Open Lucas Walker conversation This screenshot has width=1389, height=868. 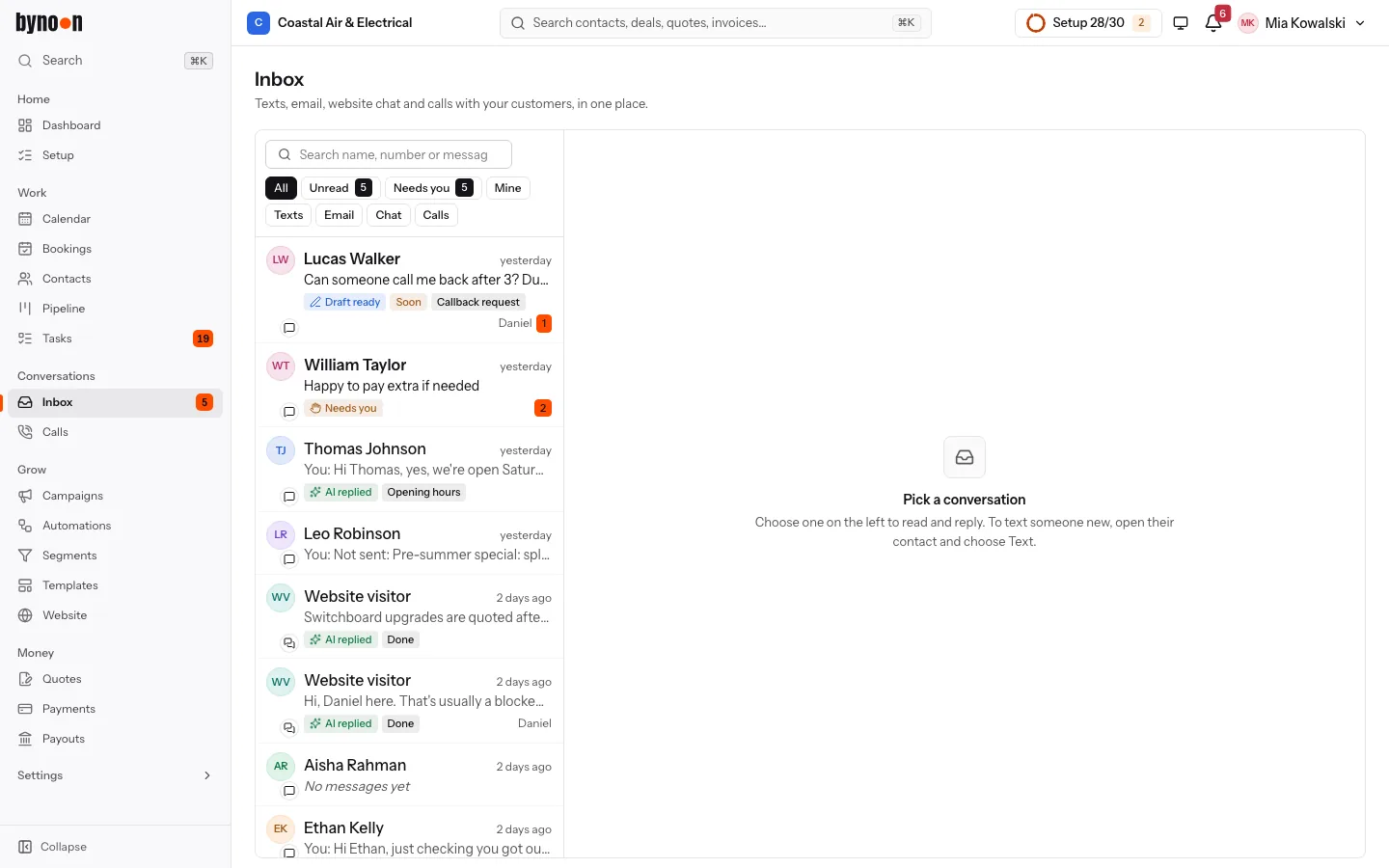click(x=409, y=289)
